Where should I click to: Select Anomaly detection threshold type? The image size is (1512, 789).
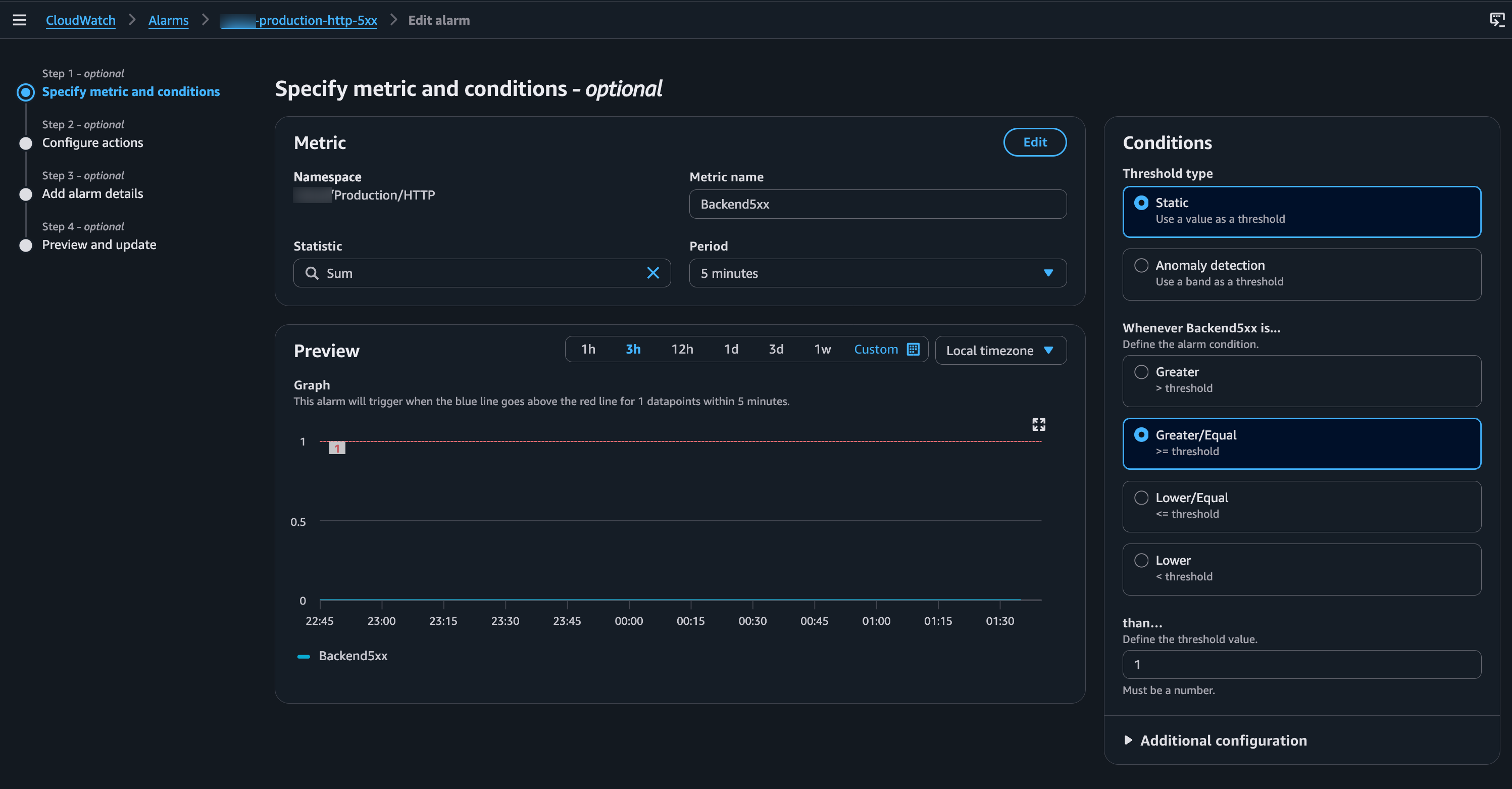point(1301,274)
